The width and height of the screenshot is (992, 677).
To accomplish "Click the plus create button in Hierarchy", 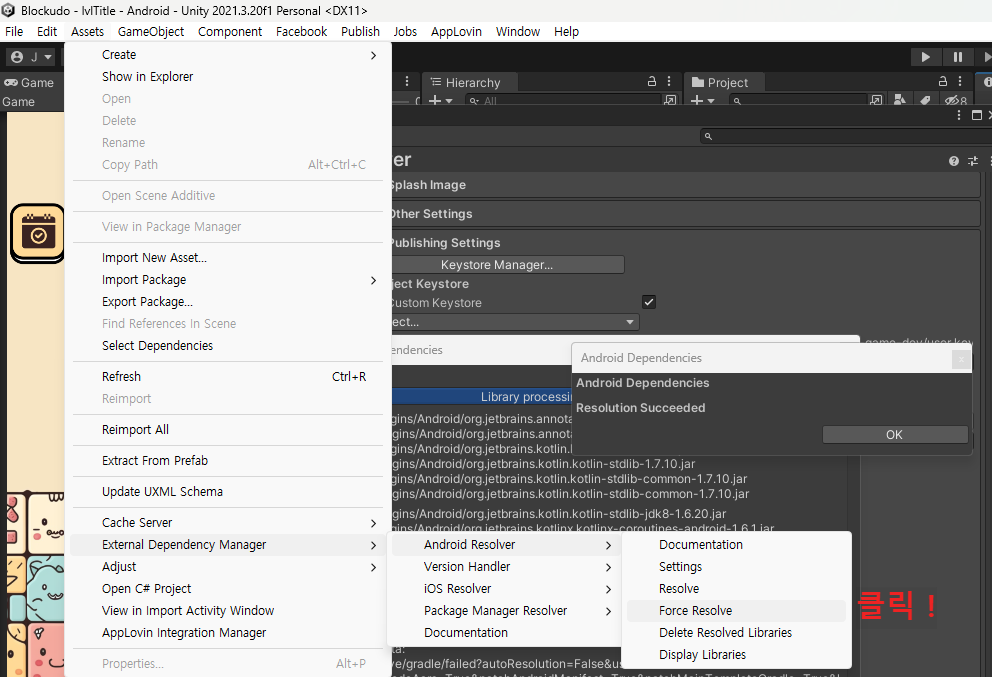I will tap(440, 101).
